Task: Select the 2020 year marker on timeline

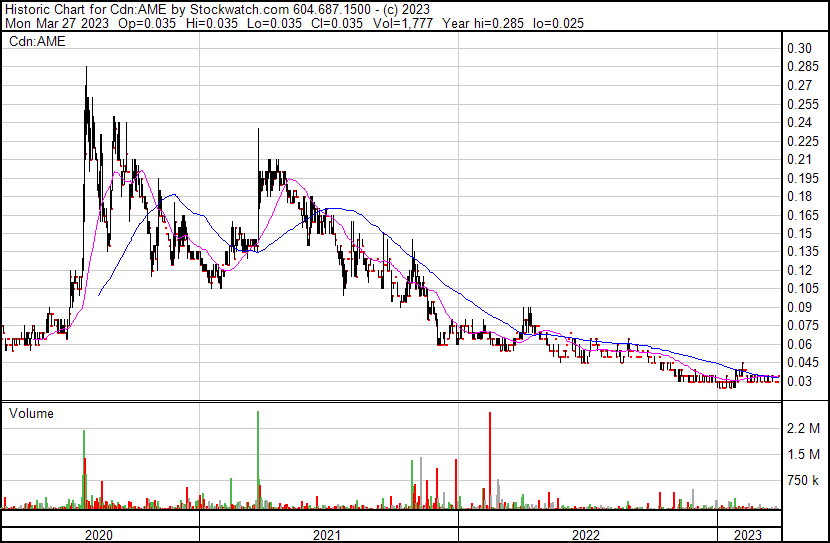Action: click(x=99, y=534)
